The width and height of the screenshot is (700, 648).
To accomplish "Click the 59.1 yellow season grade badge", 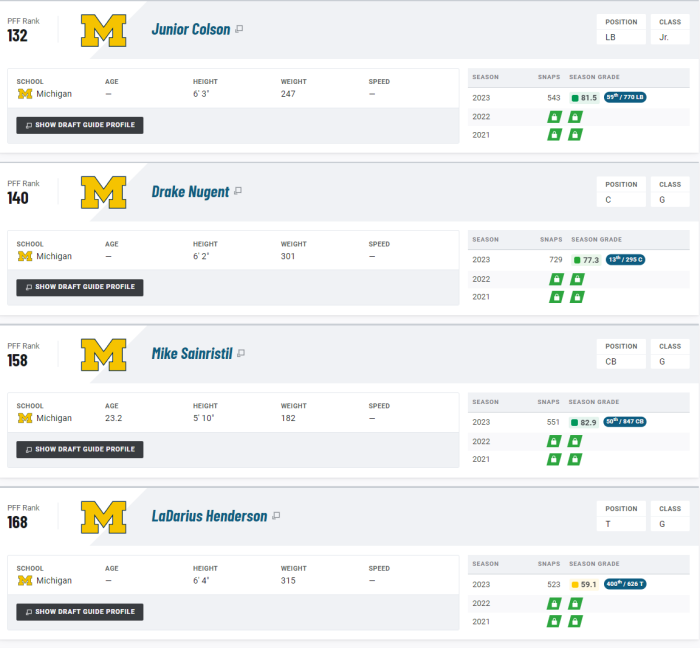I will click(x=584, y=584).
